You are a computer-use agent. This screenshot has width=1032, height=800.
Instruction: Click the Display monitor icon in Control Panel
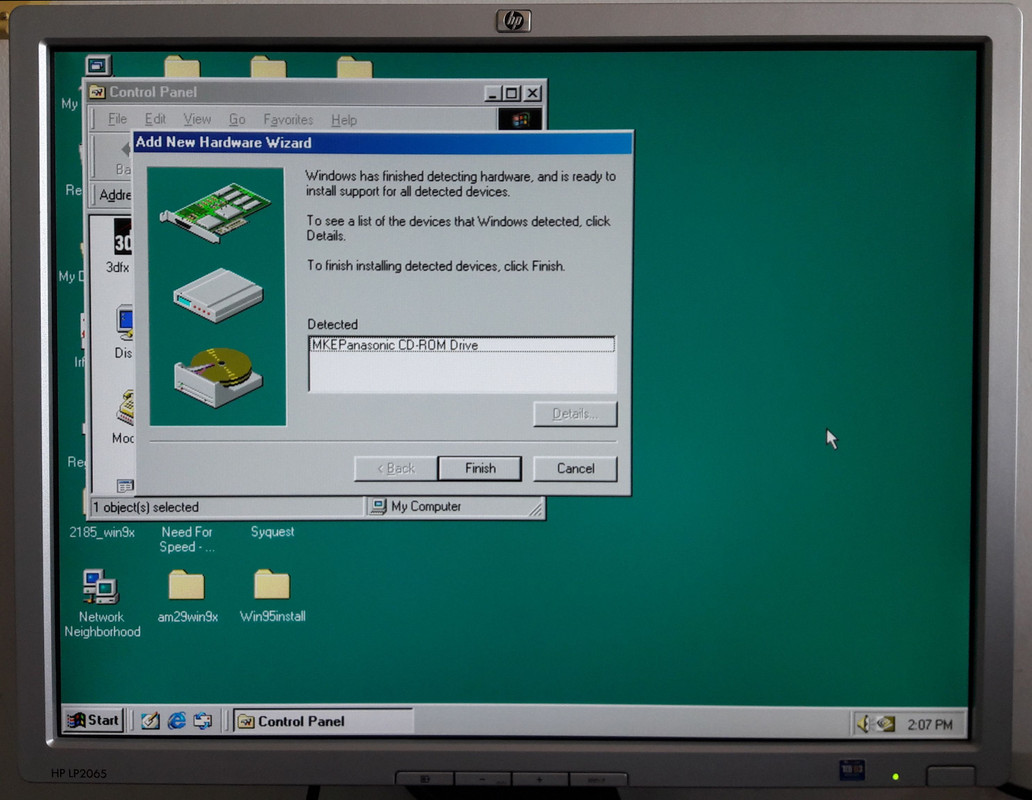pos(124,322)
